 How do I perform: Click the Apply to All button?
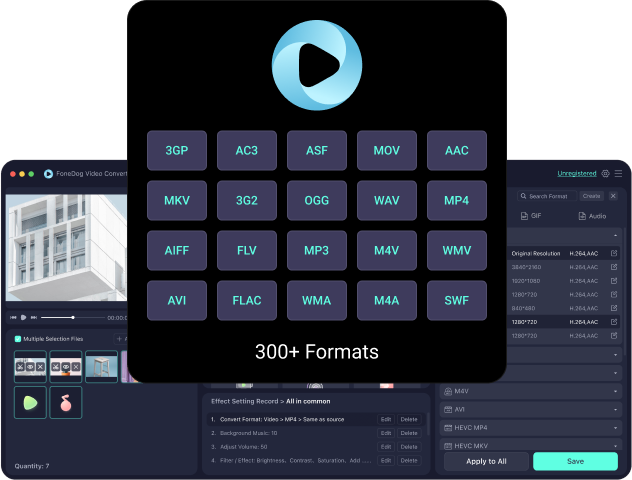pos(486,461)
